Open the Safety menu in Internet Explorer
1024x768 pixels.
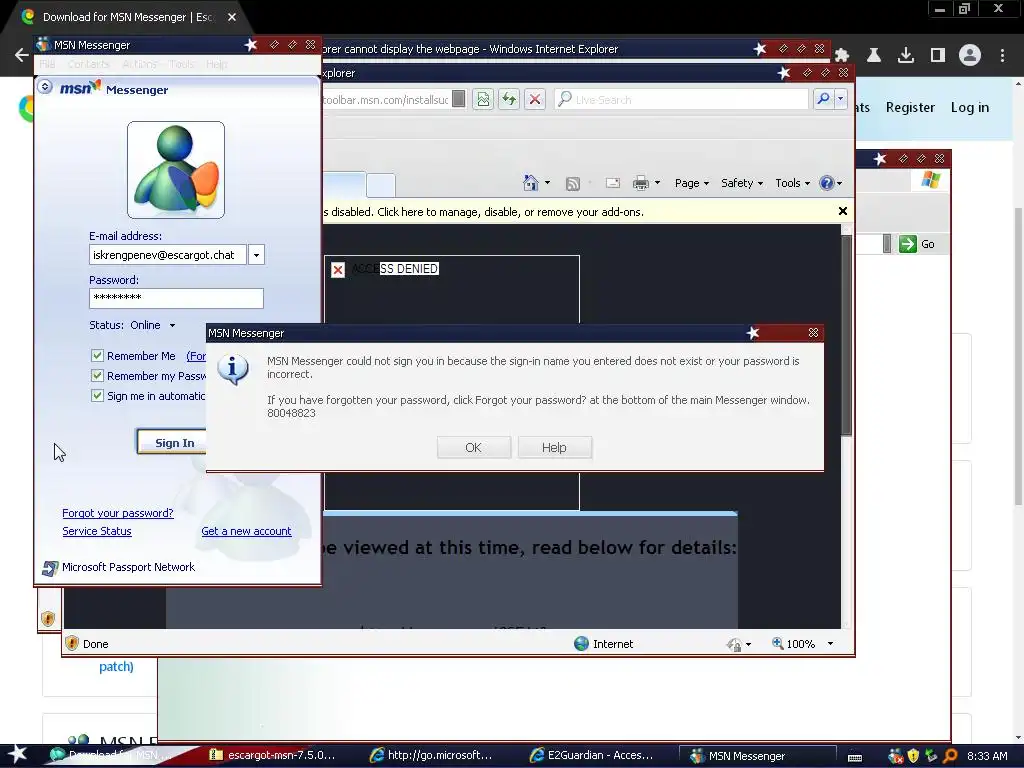click(x=742, y=184)
